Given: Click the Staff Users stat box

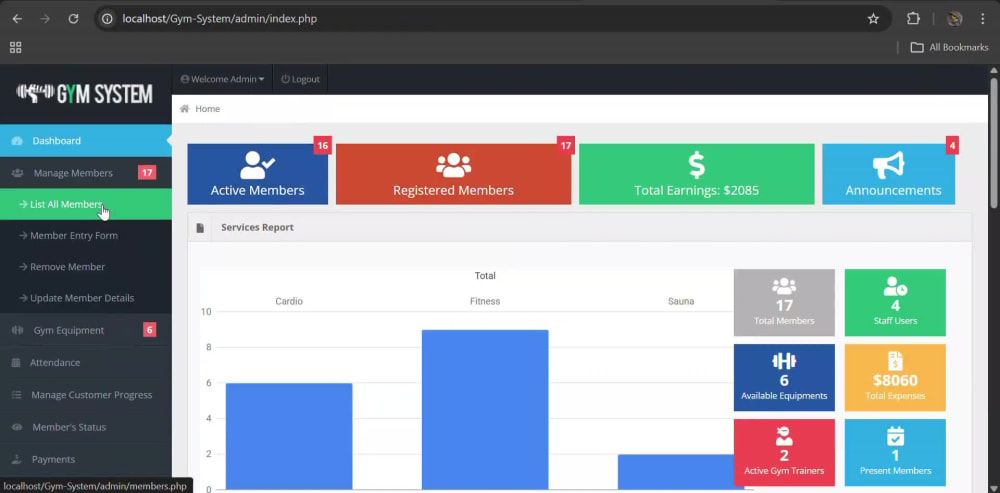Looking at the screenshot, I should click(895, 302).
